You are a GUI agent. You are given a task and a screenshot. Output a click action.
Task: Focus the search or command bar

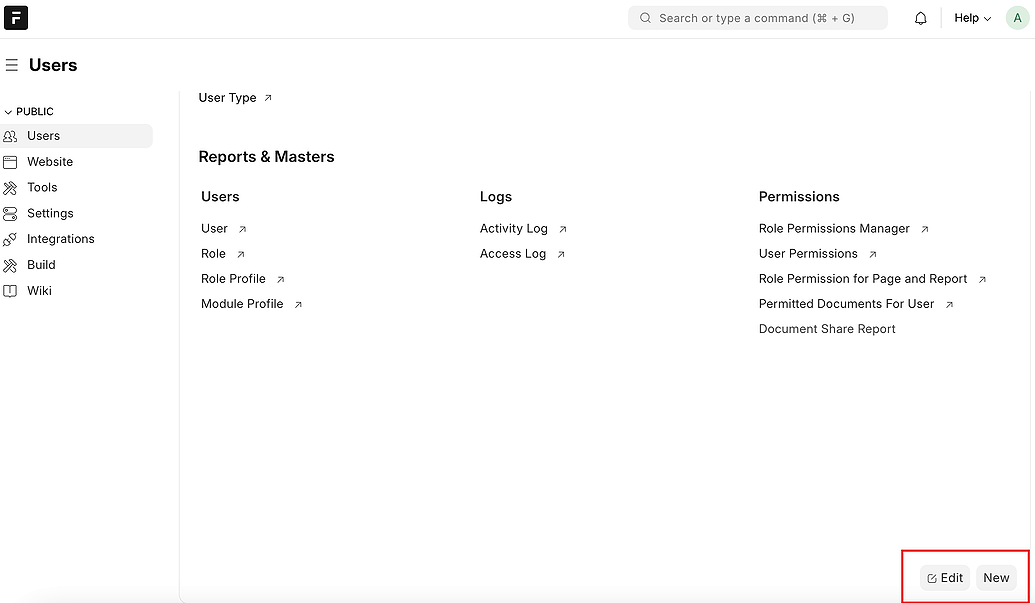coord(757,18)
